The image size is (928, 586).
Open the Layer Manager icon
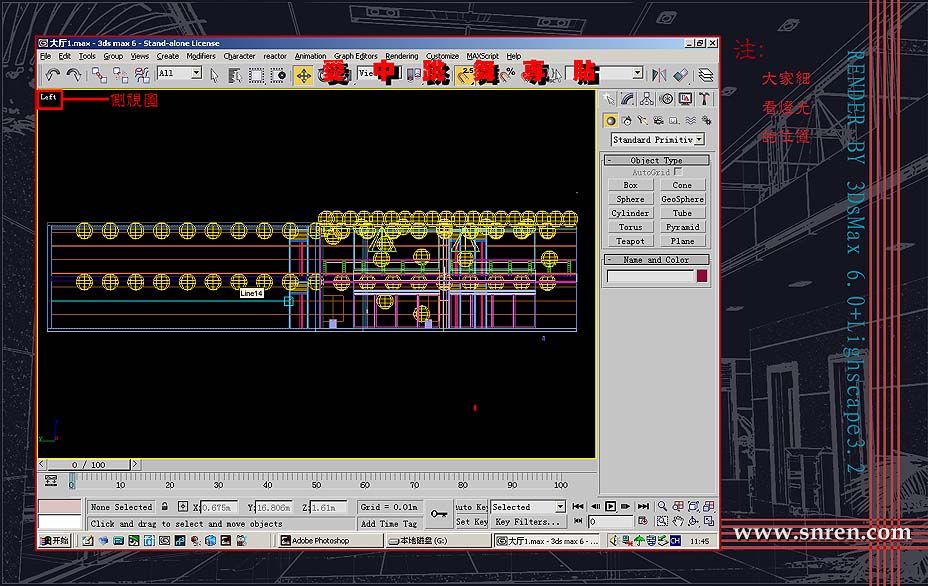point(705,75)
